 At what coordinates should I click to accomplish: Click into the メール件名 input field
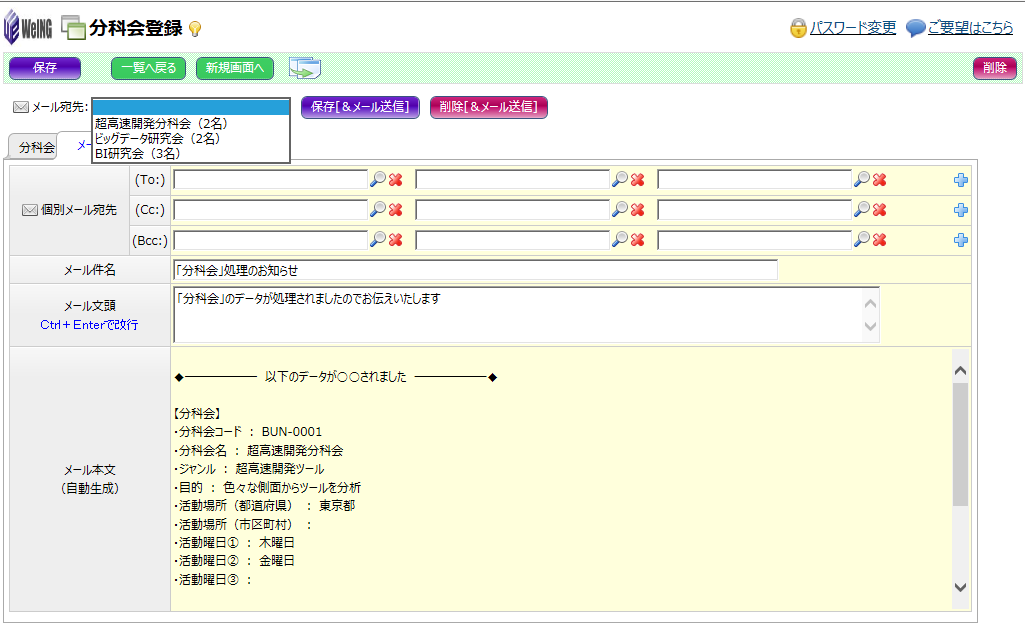click(x=475, y=270)
